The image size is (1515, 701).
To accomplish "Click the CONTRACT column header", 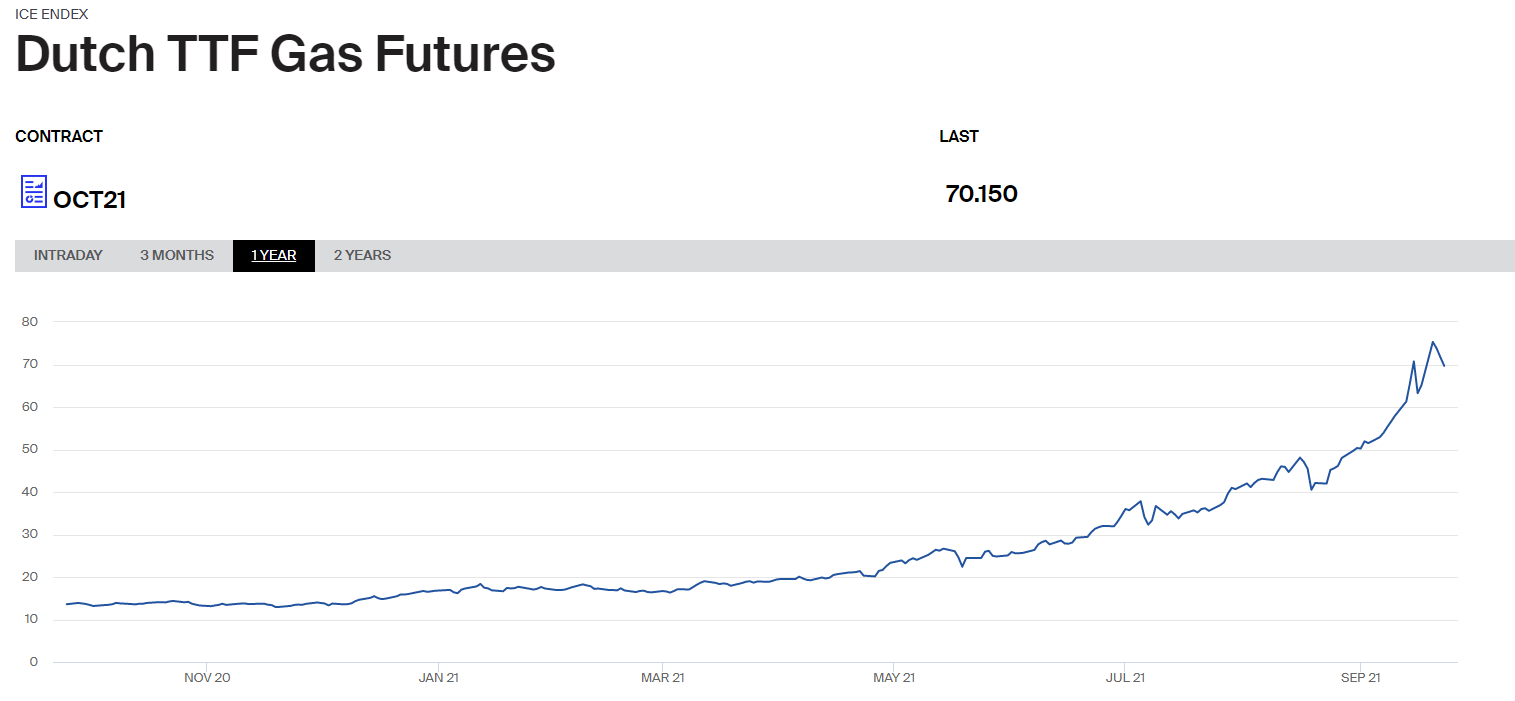I will tap(59, 136).
